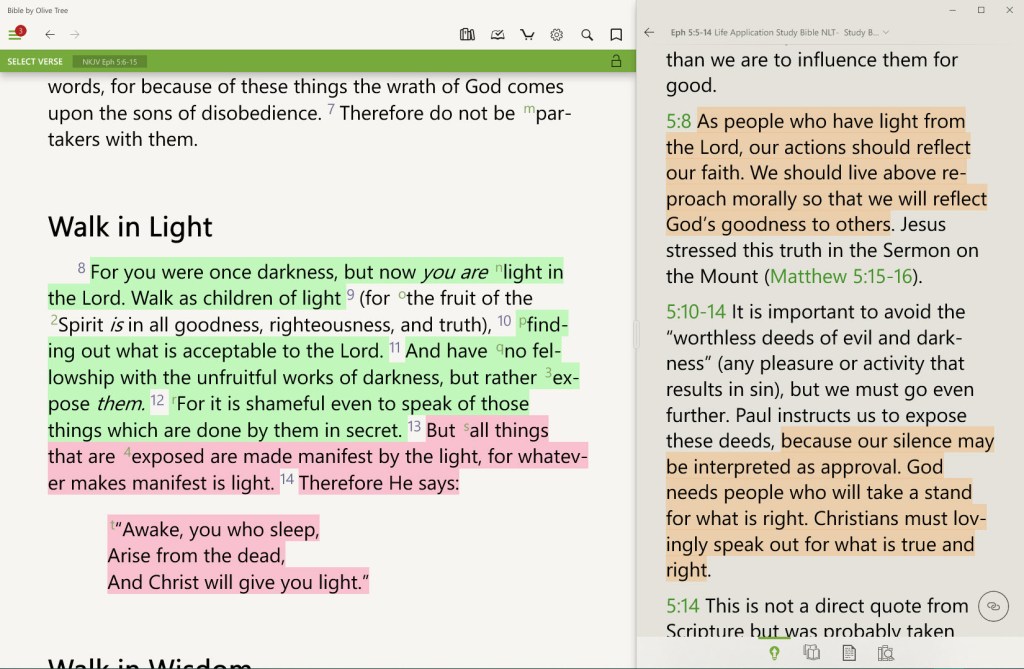Toggle pane syncing with the circular link icon
Image resolution: width=1024 pixels, height=669 pixels.
tap(991, 606)
